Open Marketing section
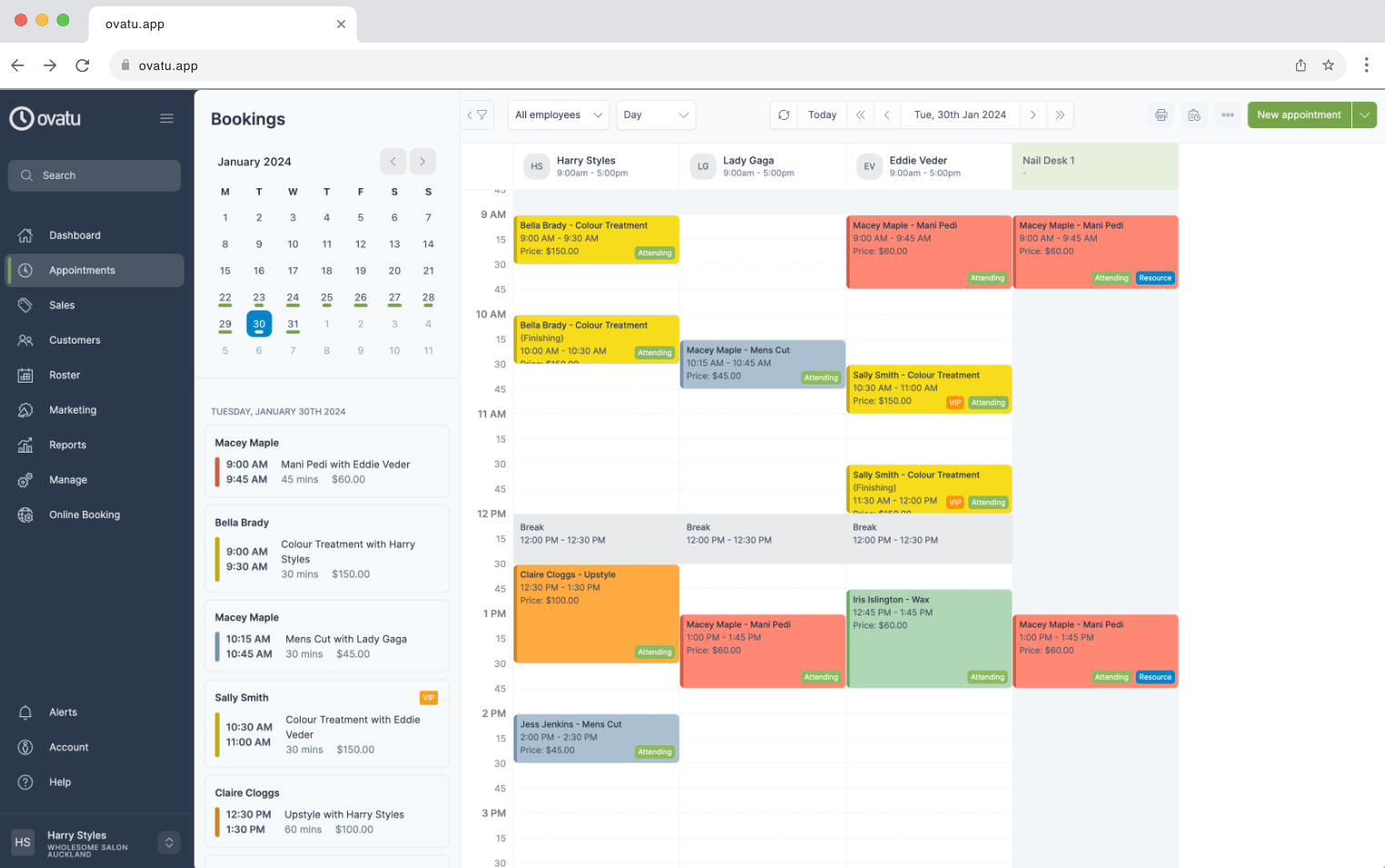1385x868 pixels. coord(95,410)
